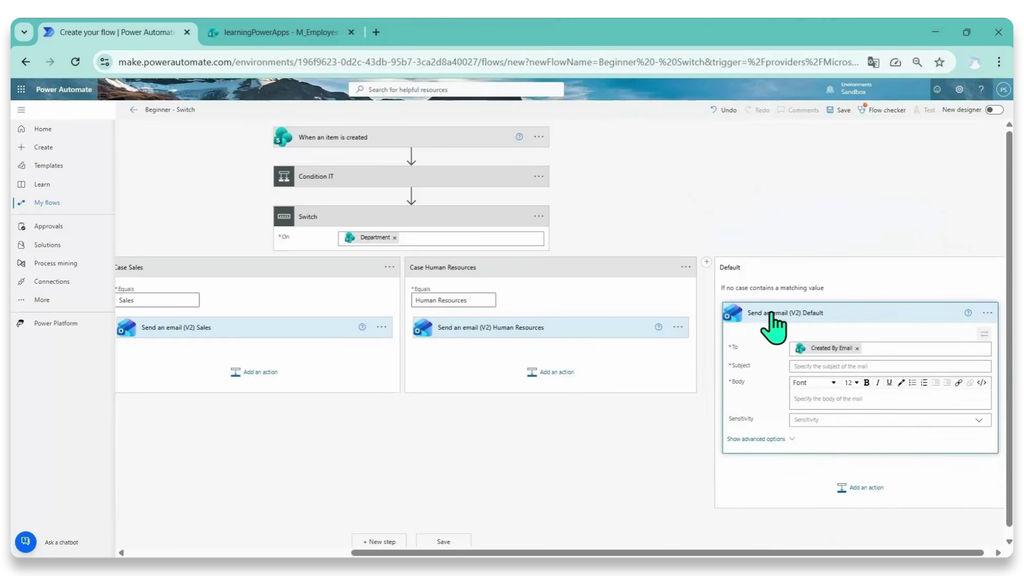
Task: Click Add an action under Case Sales
Action: click(254, 372)
